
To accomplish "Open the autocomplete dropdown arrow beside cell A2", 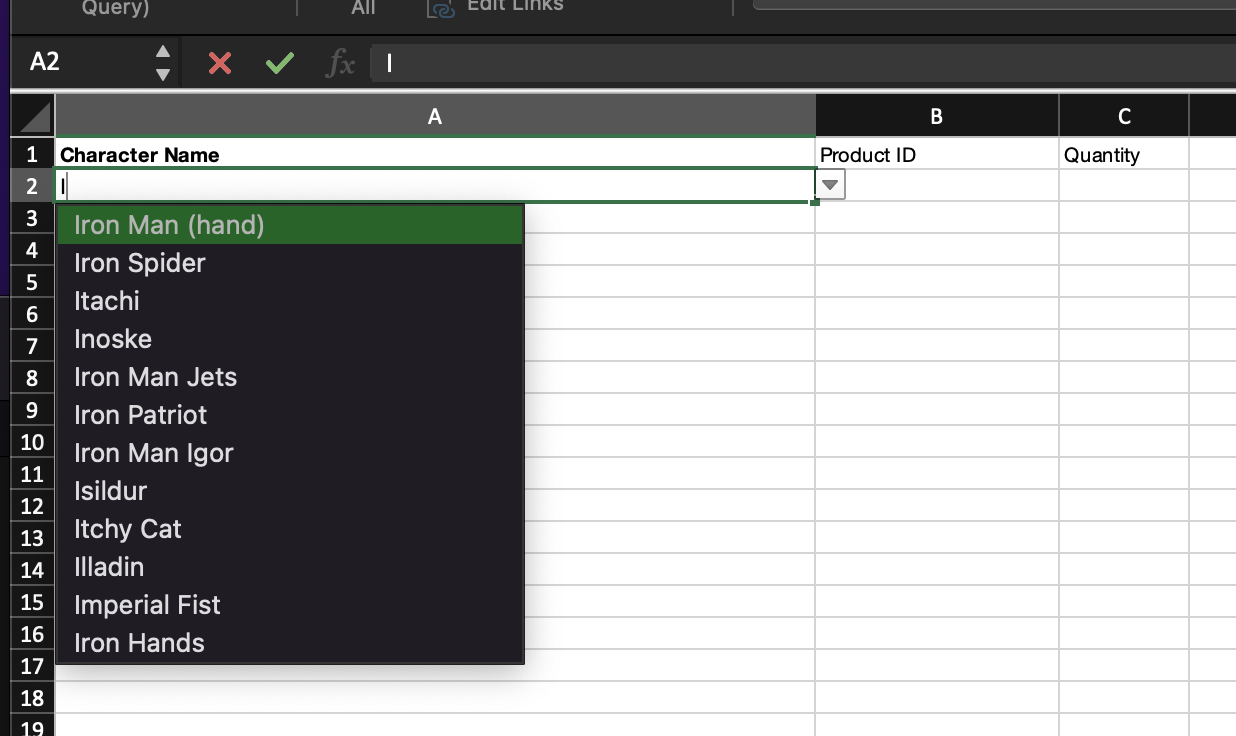I will [829, 184].
